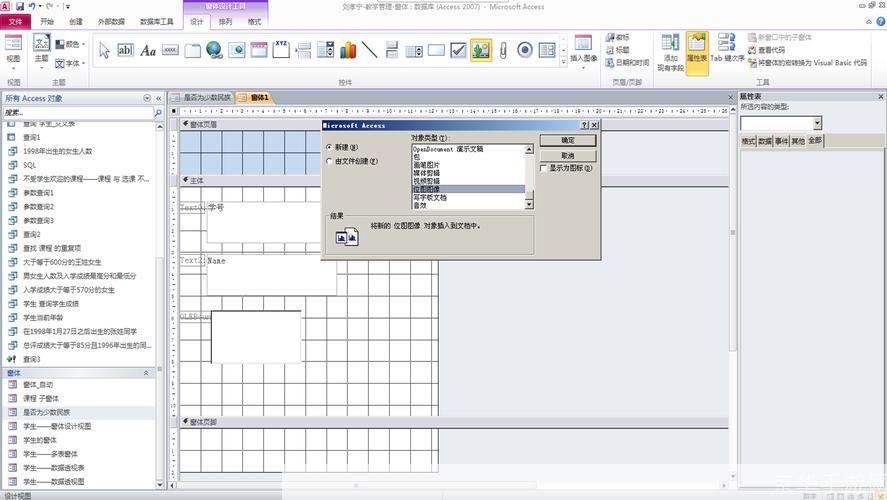This screenshot has height=500, width=887.
Task: Select the Hyperlink globe control
Action: [x=214, y=50]
